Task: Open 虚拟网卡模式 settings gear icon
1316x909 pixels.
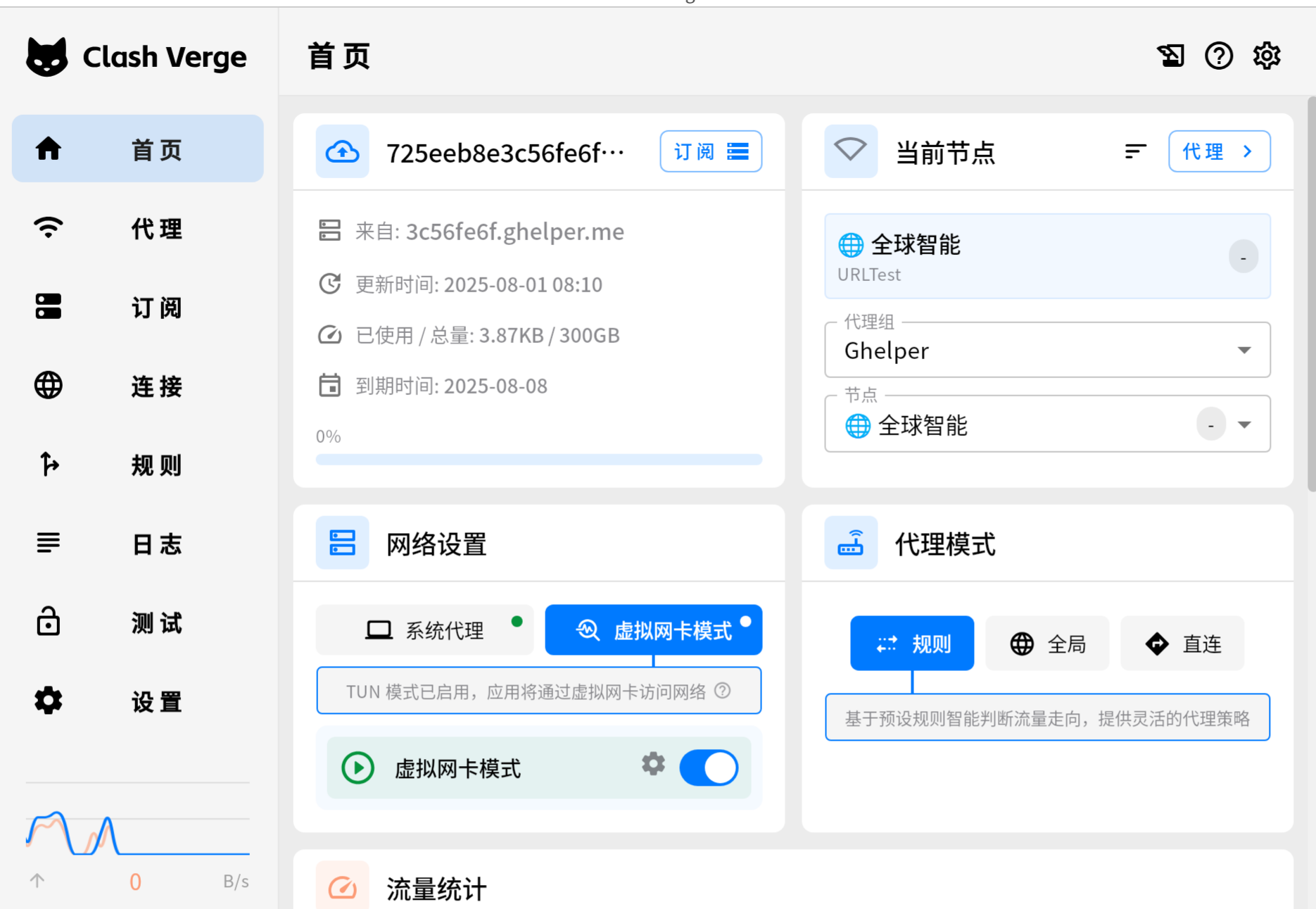Action: tap(653, 764)
